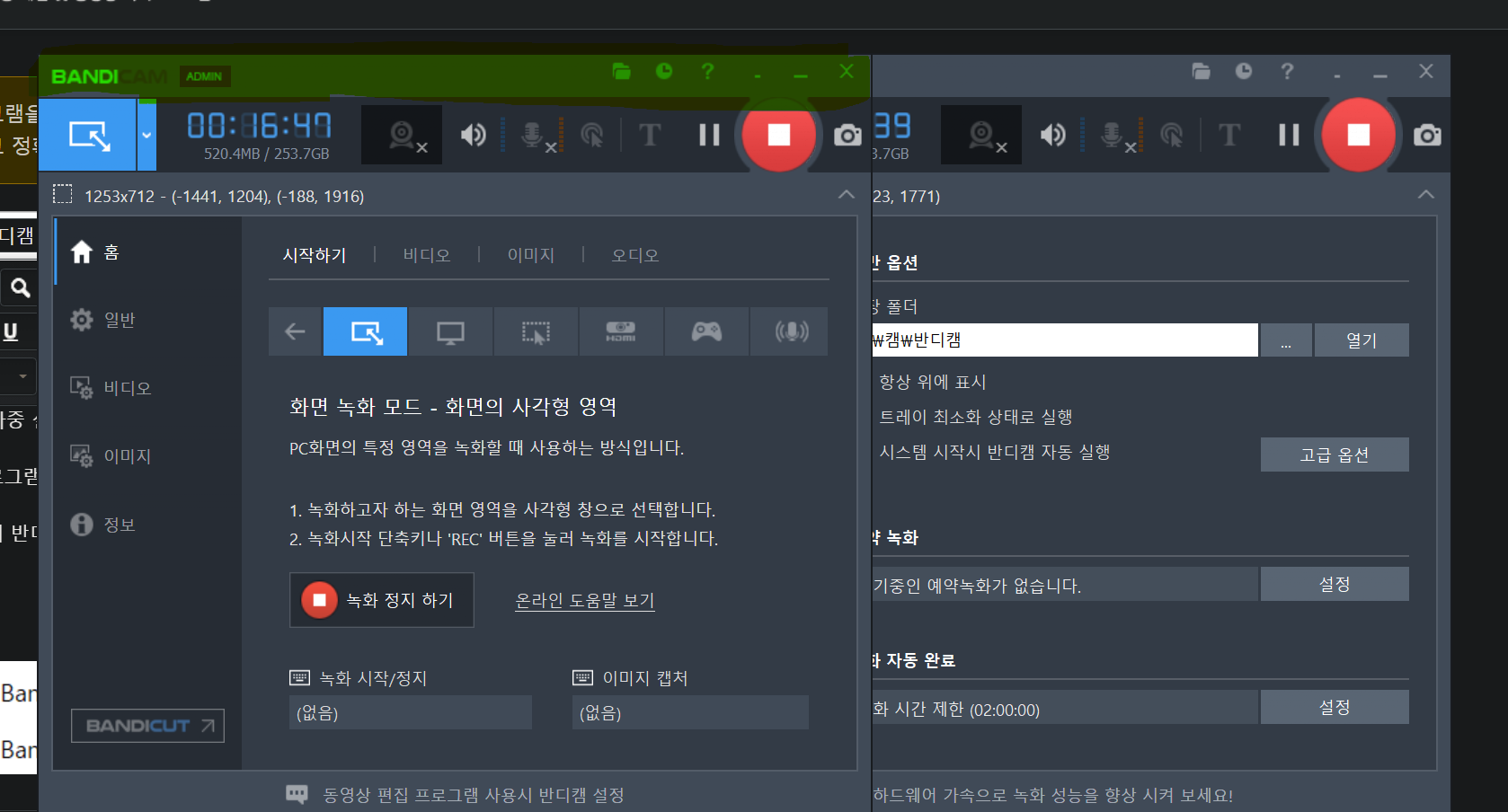The image size is (1508, 812).
Task: Pause recording in back Bandicam window
Action: click(1289, 135)
